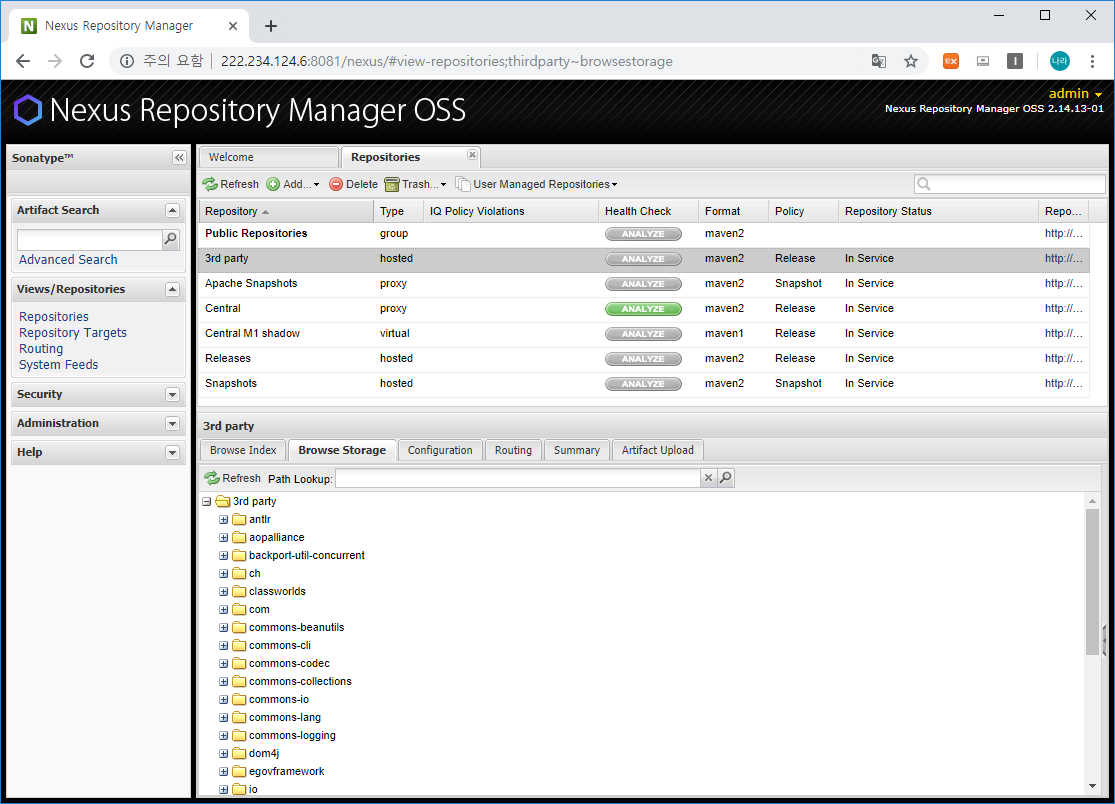
Task: Refresh the repositories list
Action: point(230,184)
